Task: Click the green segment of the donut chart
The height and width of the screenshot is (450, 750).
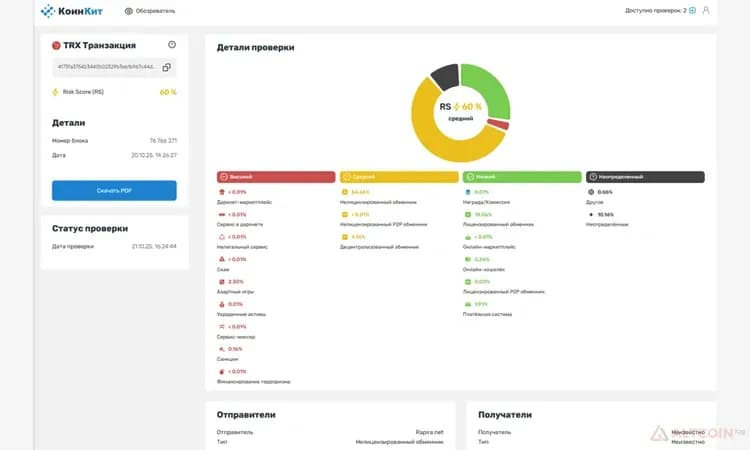Action: 490,88
